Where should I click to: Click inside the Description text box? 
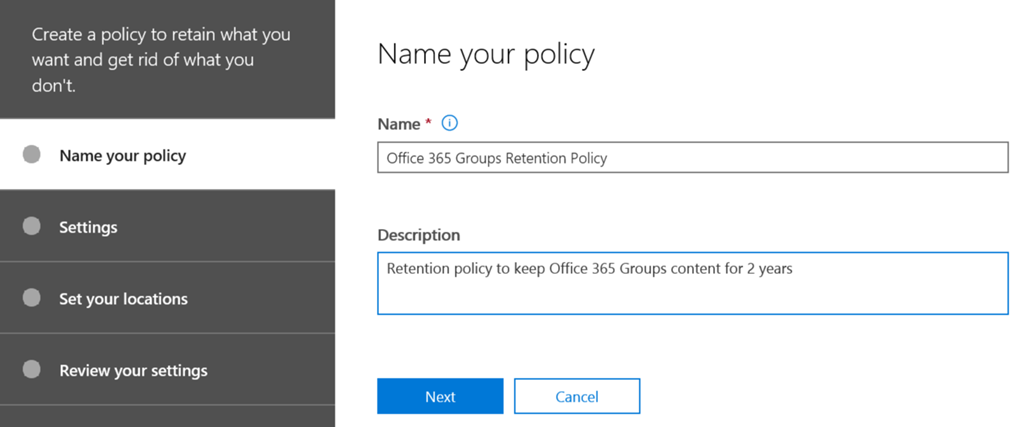[692, 292]
